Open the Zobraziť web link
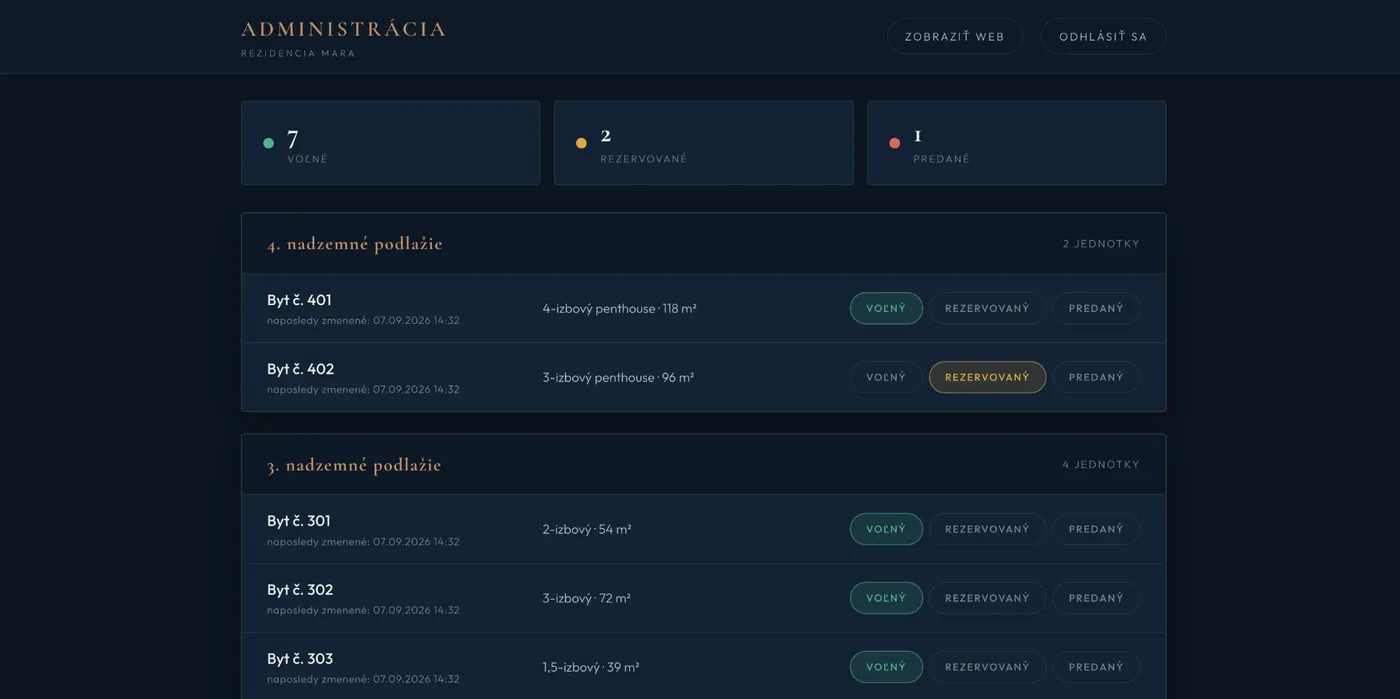1400x699 pixels. [954, 36]
